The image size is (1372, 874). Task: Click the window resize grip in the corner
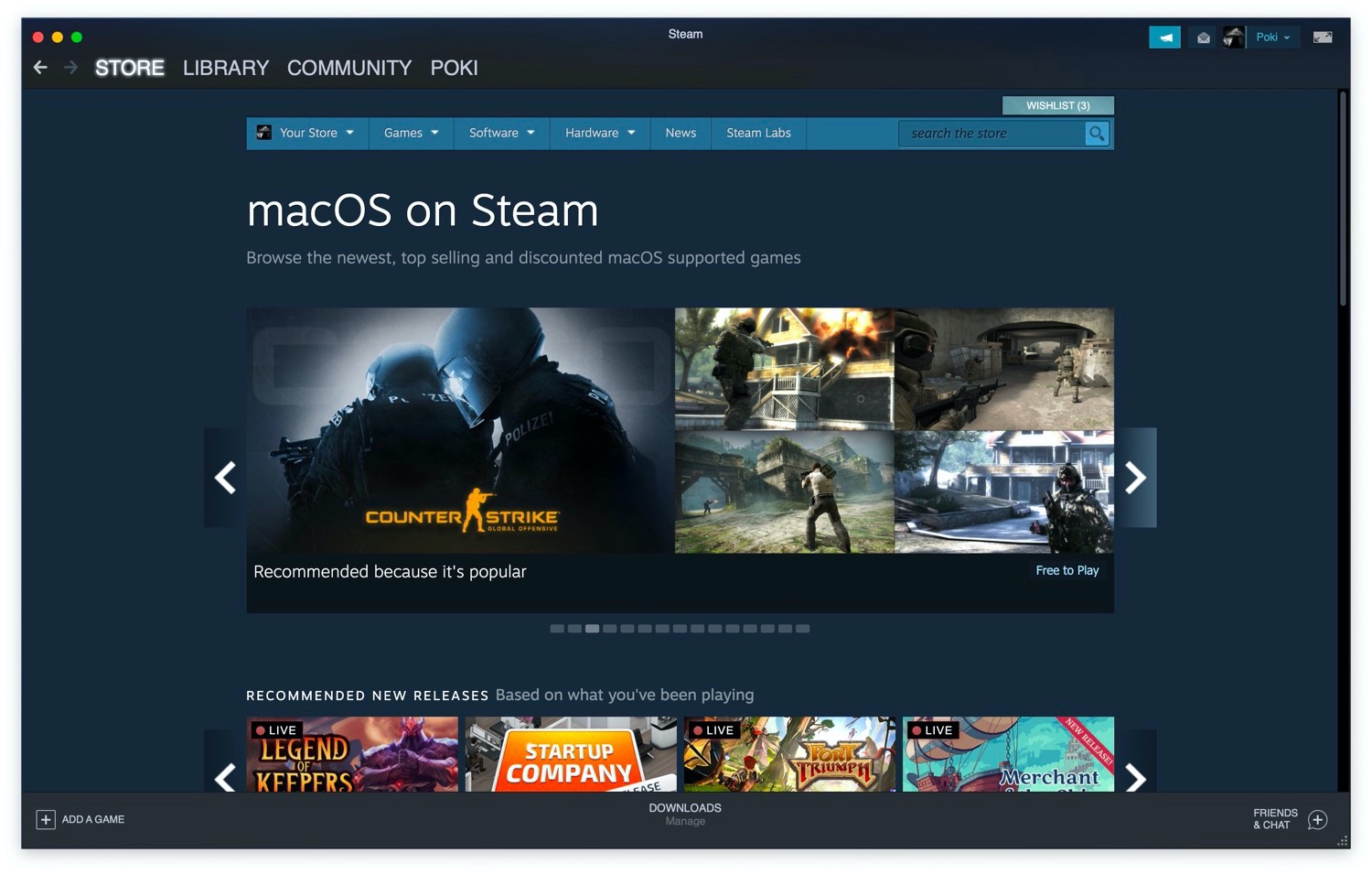pos(1343,841)
